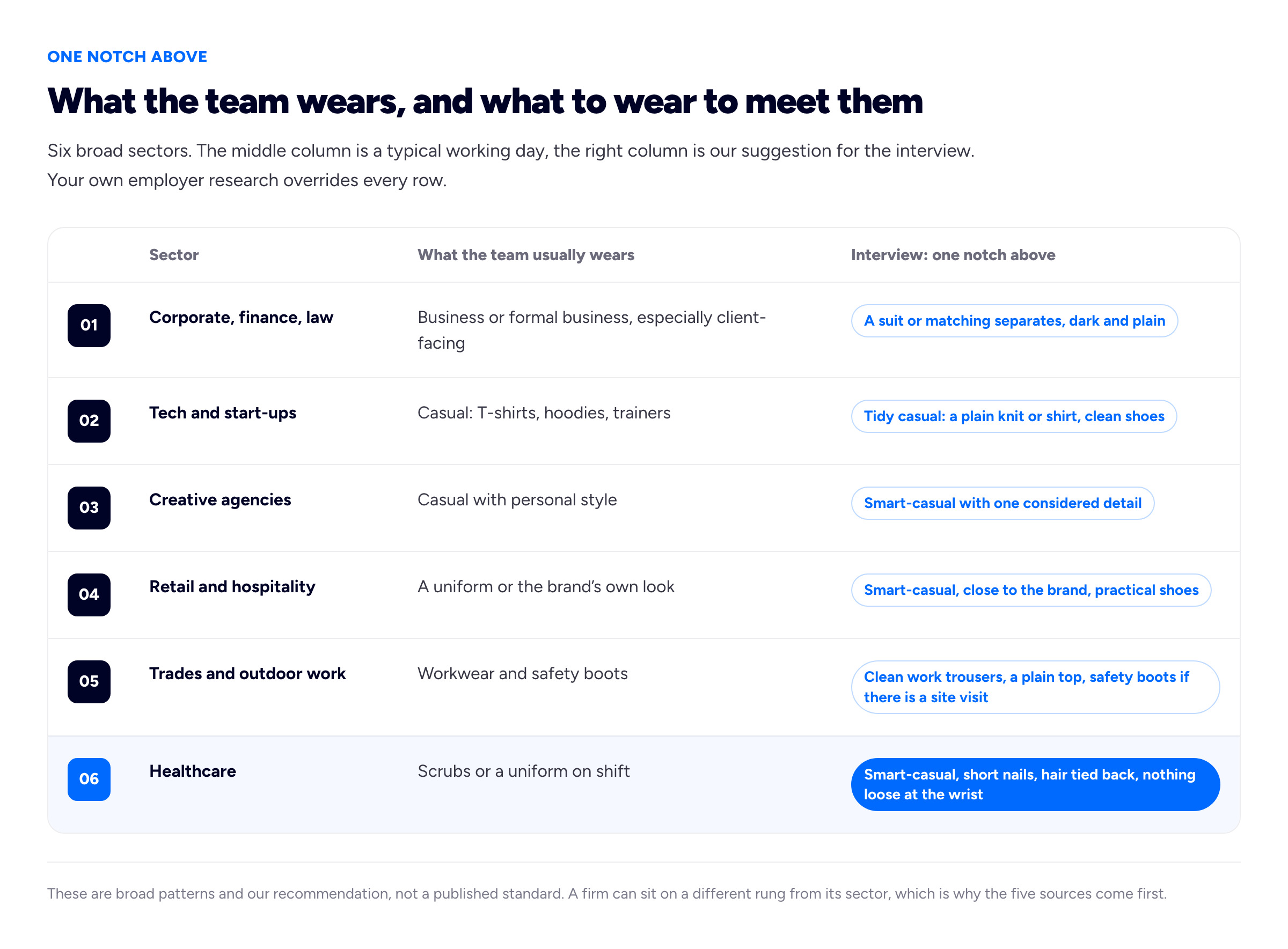This screenshot has height=949, width=1288.
Task: Click the 02 number badge
Action: tap(89, 421)
